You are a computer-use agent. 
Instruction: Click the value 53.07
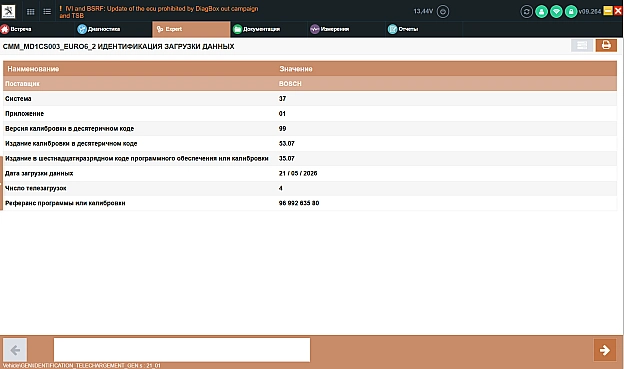point(287,143)
